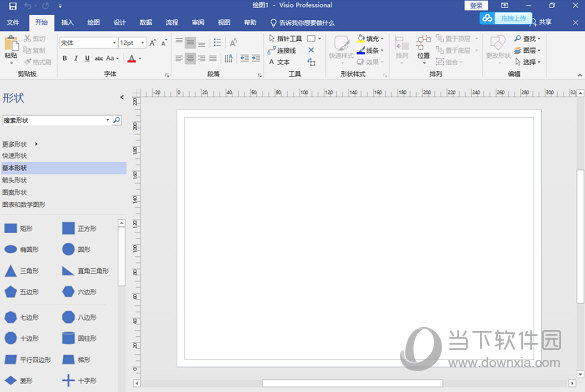This screenshot has width=585, height=392.
Task: Switch to the 插入 Insert tab
Action: [x=68, y=22]
